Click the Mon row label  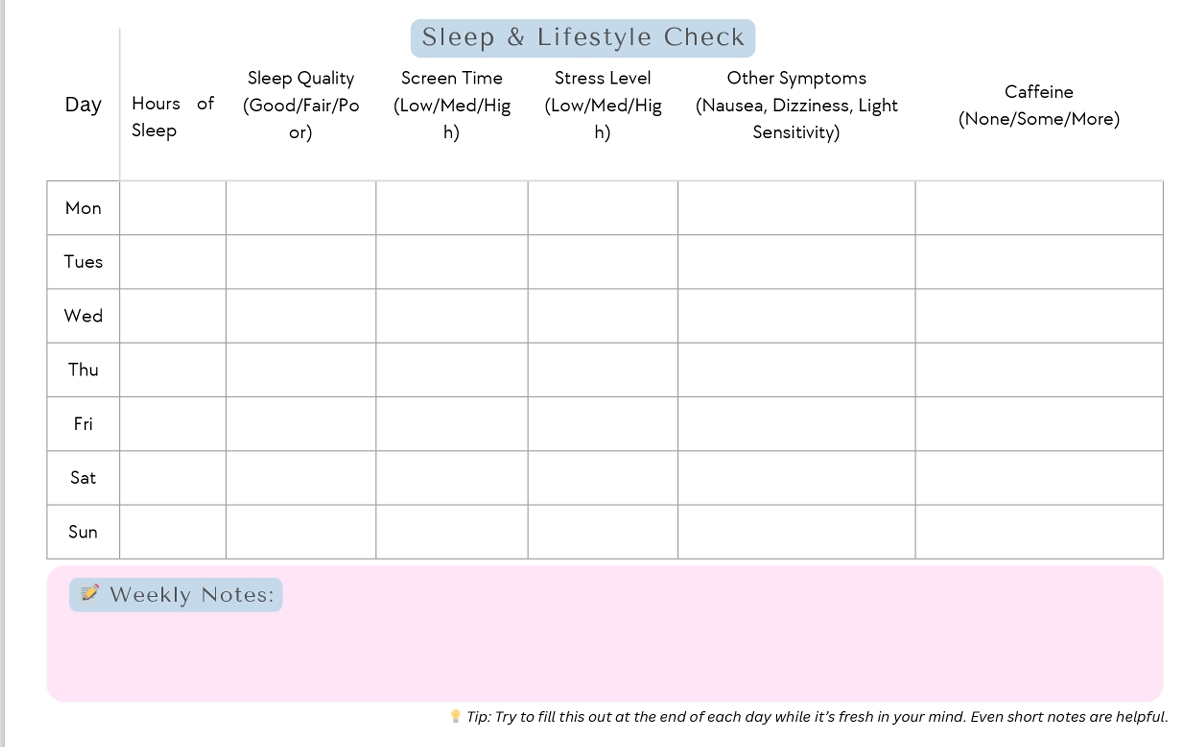83,208
